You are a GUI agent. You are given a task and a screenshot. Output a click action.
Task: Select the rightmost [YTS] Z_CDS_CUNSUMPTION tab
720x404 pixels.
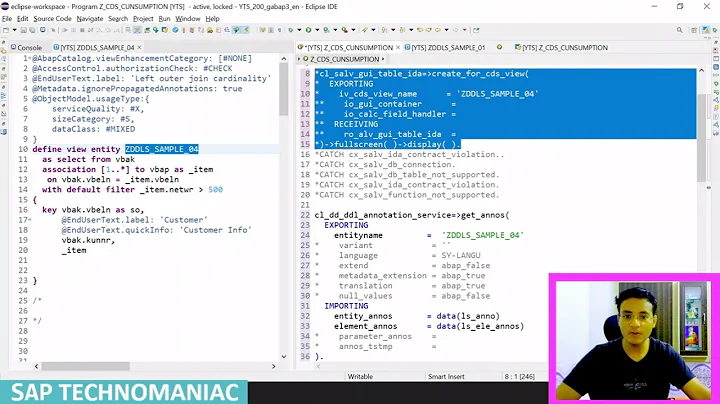(x=561, y=47)
